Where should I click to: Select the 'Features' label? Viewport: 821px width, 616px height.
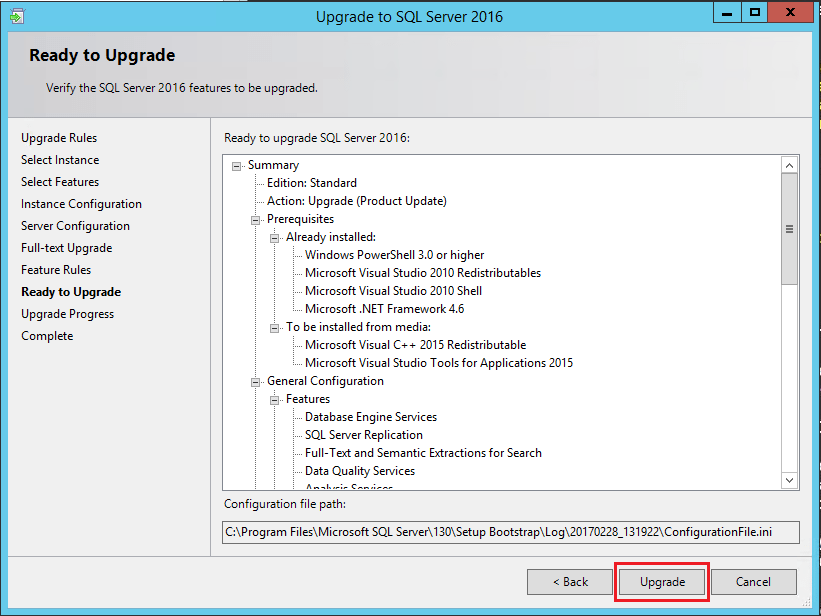308,399
